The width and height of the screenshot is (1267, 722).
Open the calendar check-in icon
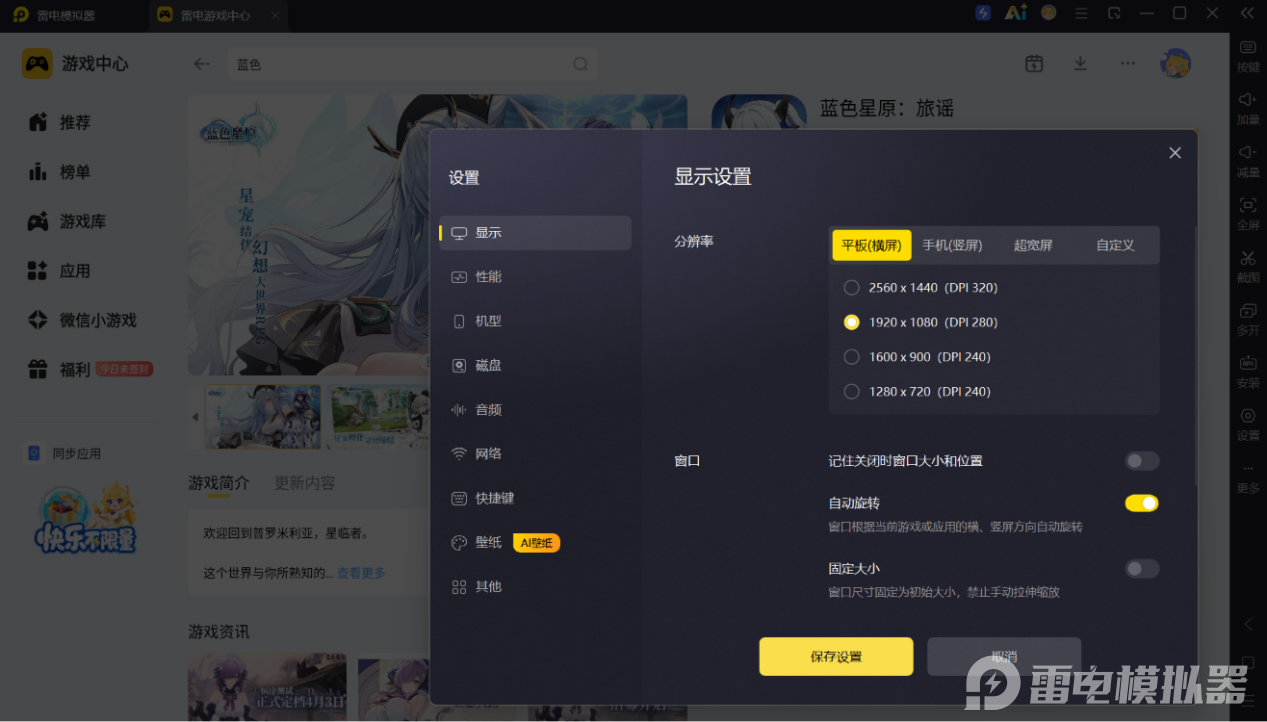1034,63
